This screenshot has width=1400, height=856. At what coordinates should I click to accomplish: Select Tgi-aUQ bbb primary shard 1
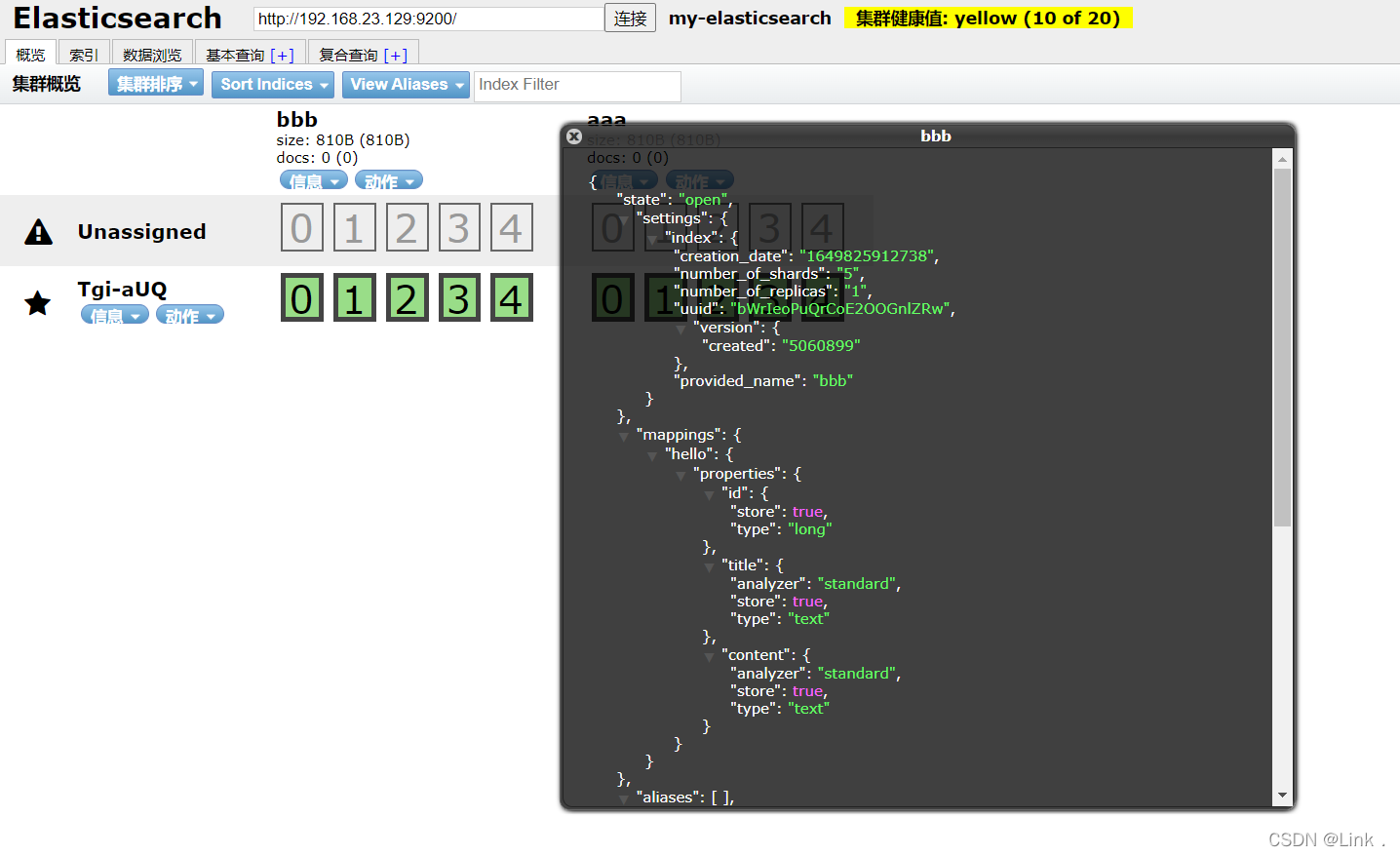pyautogui.click(x=354, y=298)
